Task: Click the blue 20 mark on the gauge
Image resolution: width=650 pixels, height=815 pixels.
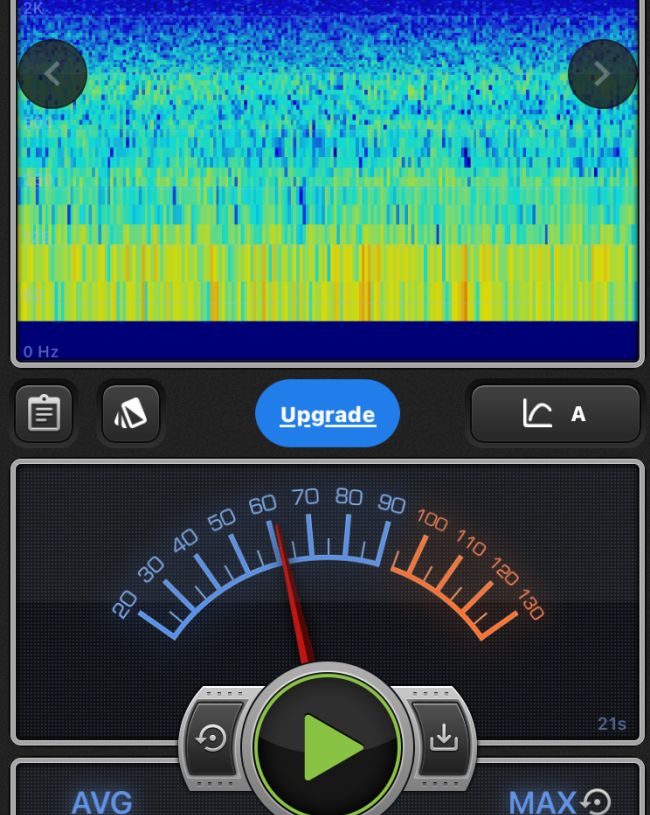Action: click(125, 604)
